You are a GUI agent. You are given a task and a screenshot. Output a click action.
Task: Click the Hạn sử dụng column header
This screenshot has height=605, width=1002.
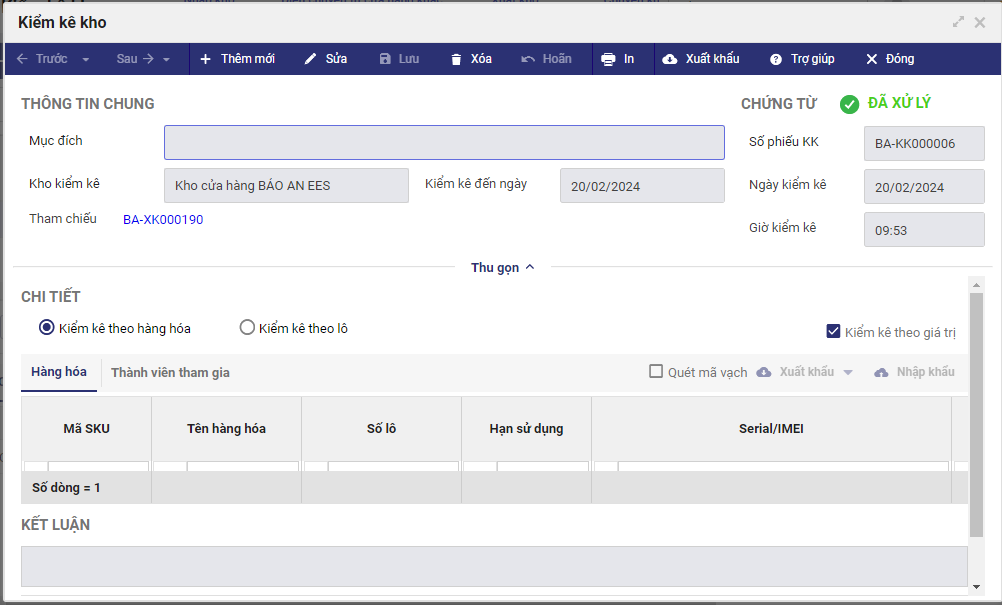(527, 429)
